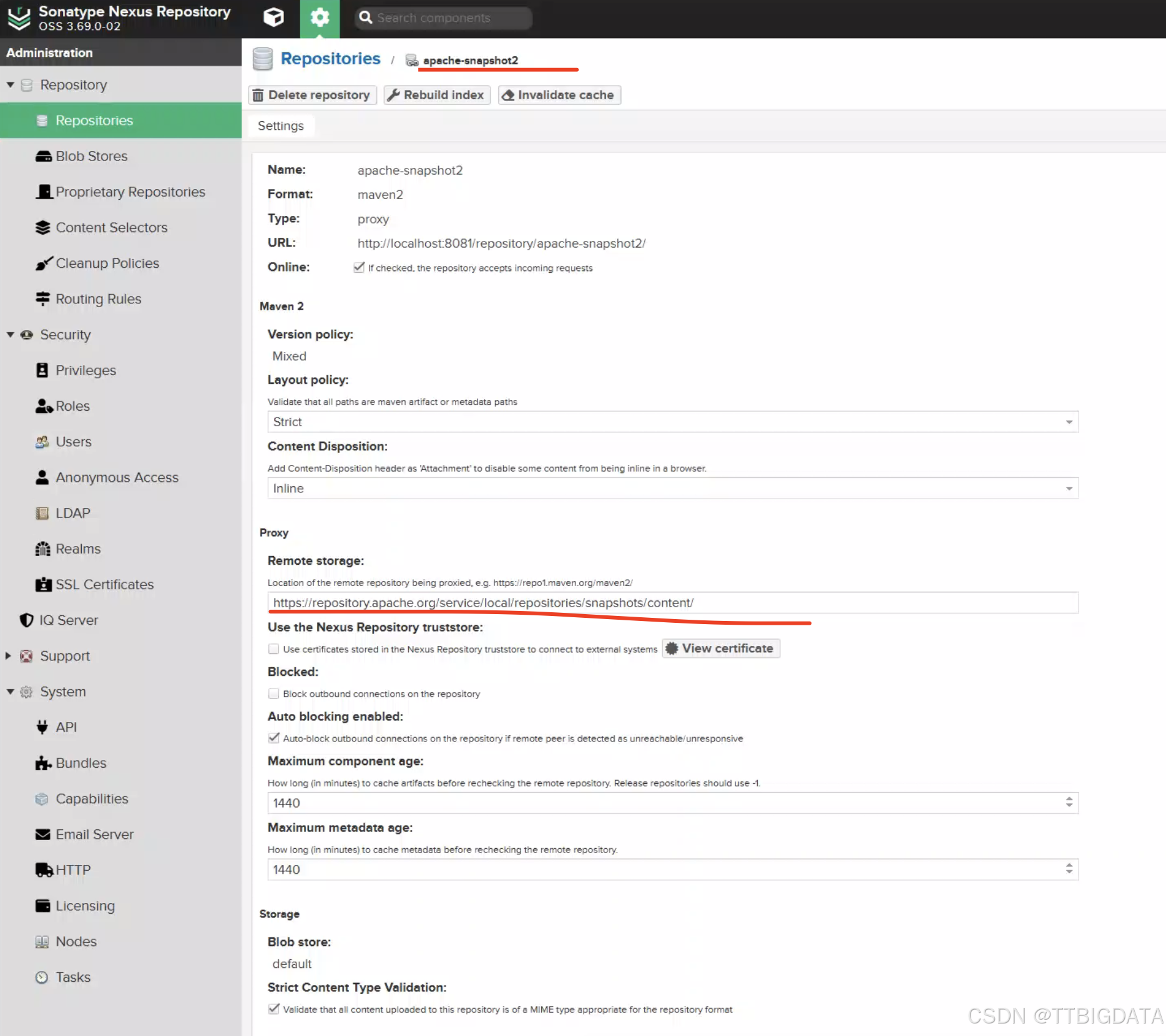This screenshot has height=1036, width=1166.
Task: Click the 'proxy' type value
Action: 373,220
